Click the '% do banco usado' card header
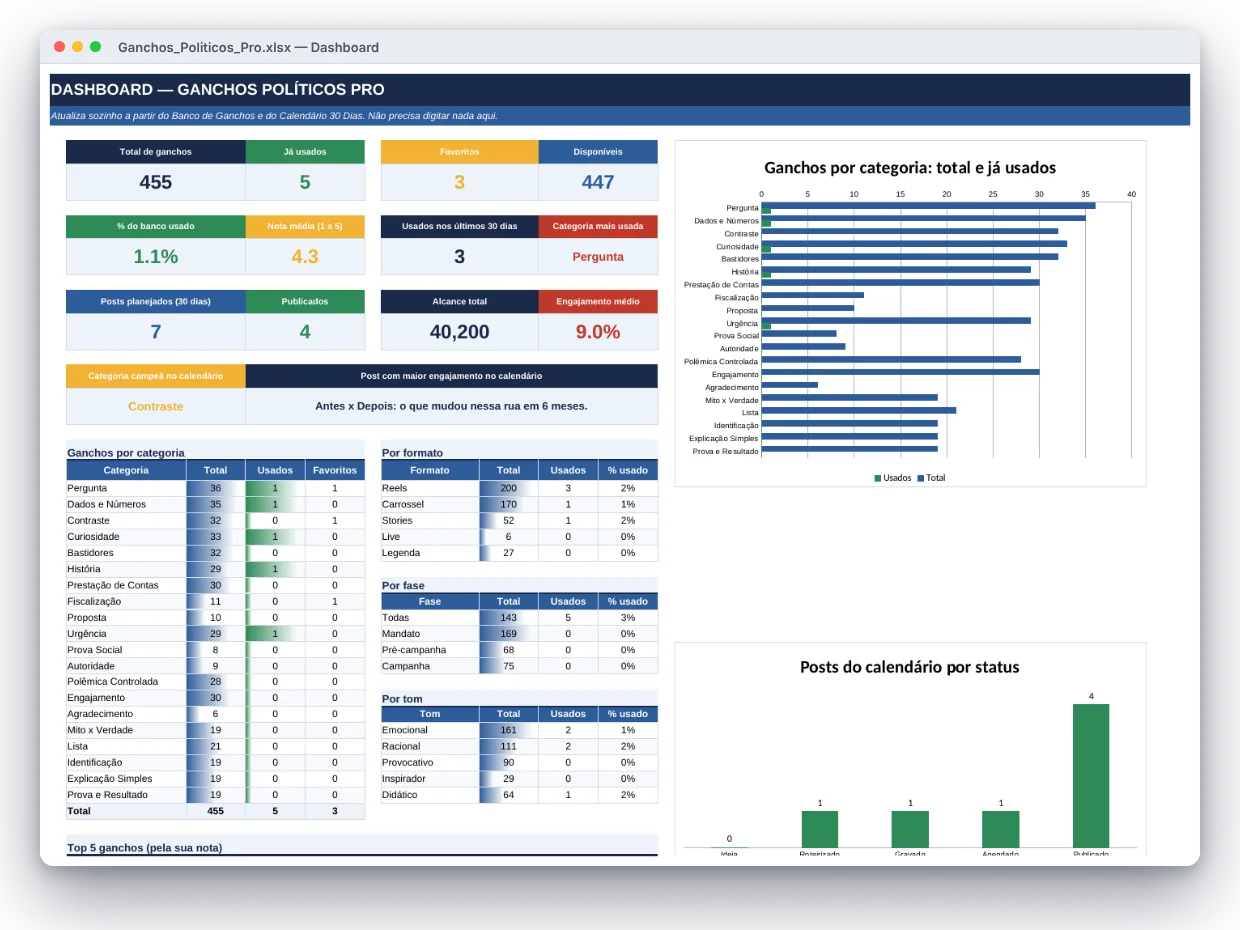Image resolution: width=1240 pixels, height=930 pixels. 156,226
